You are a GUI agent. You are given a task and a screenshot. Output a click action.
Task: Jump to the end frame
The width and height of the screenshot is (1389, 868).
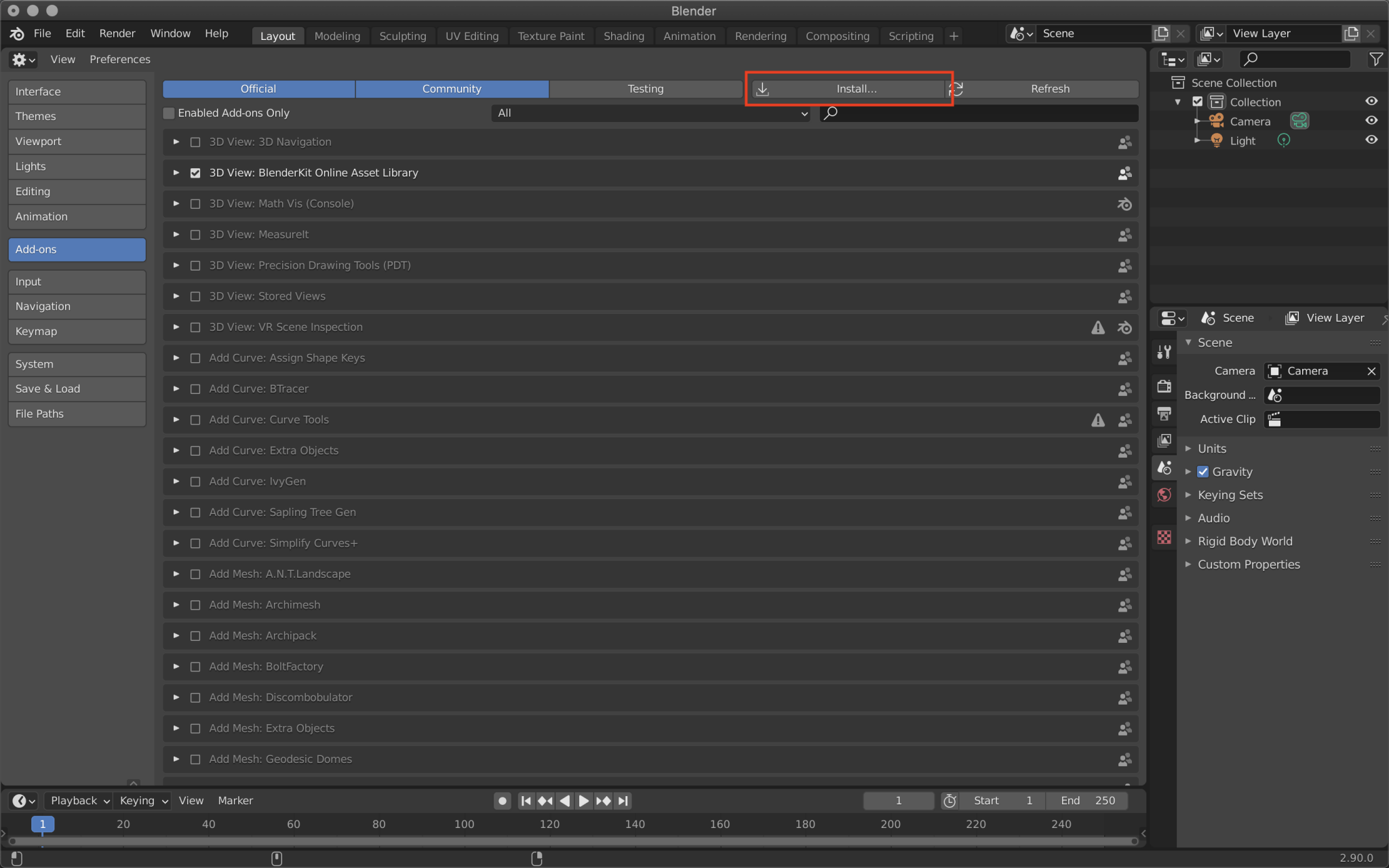pos(623,801)
